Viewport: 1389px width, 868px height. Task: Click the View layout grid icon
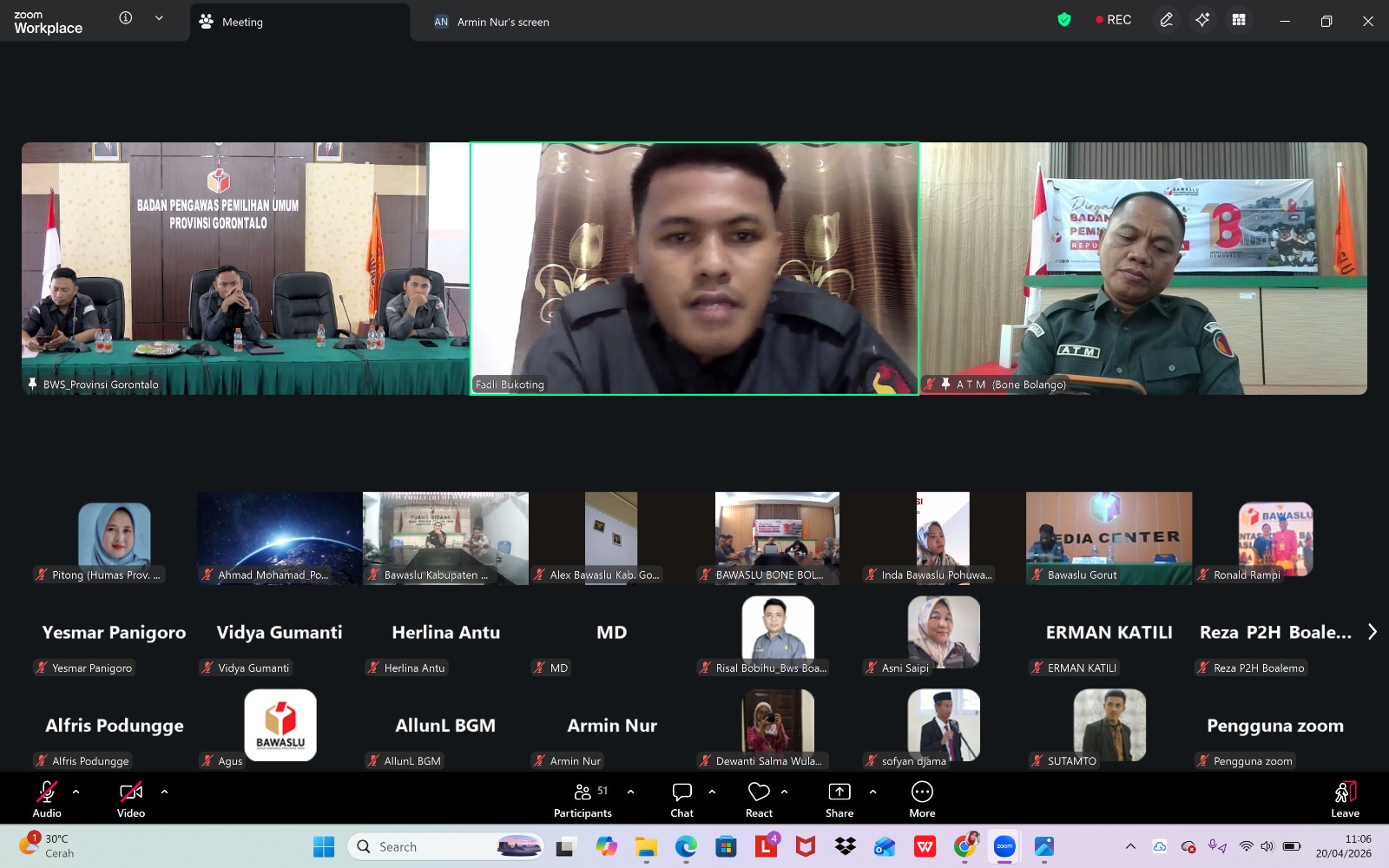point(1239,20)
